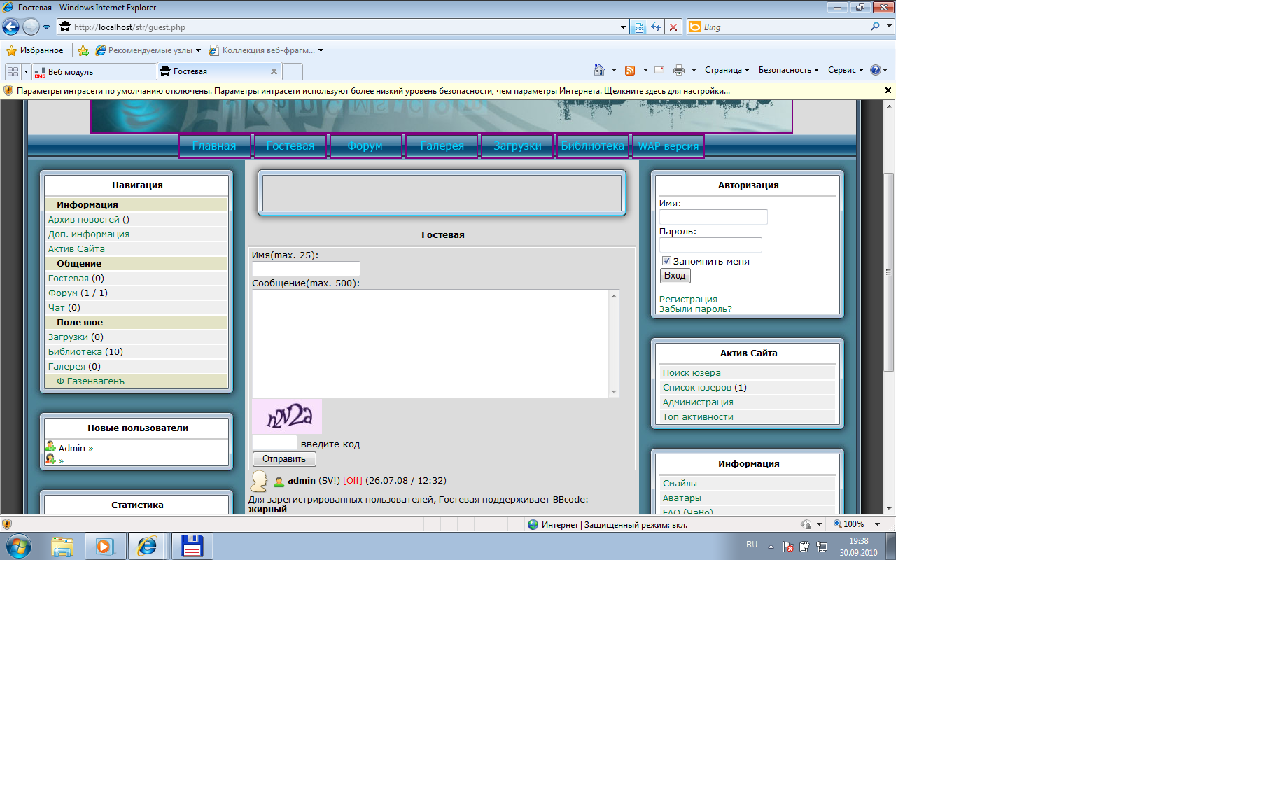Open Windows Media Player taskbar icon
1280x800 pixels.
pos(104,546)
